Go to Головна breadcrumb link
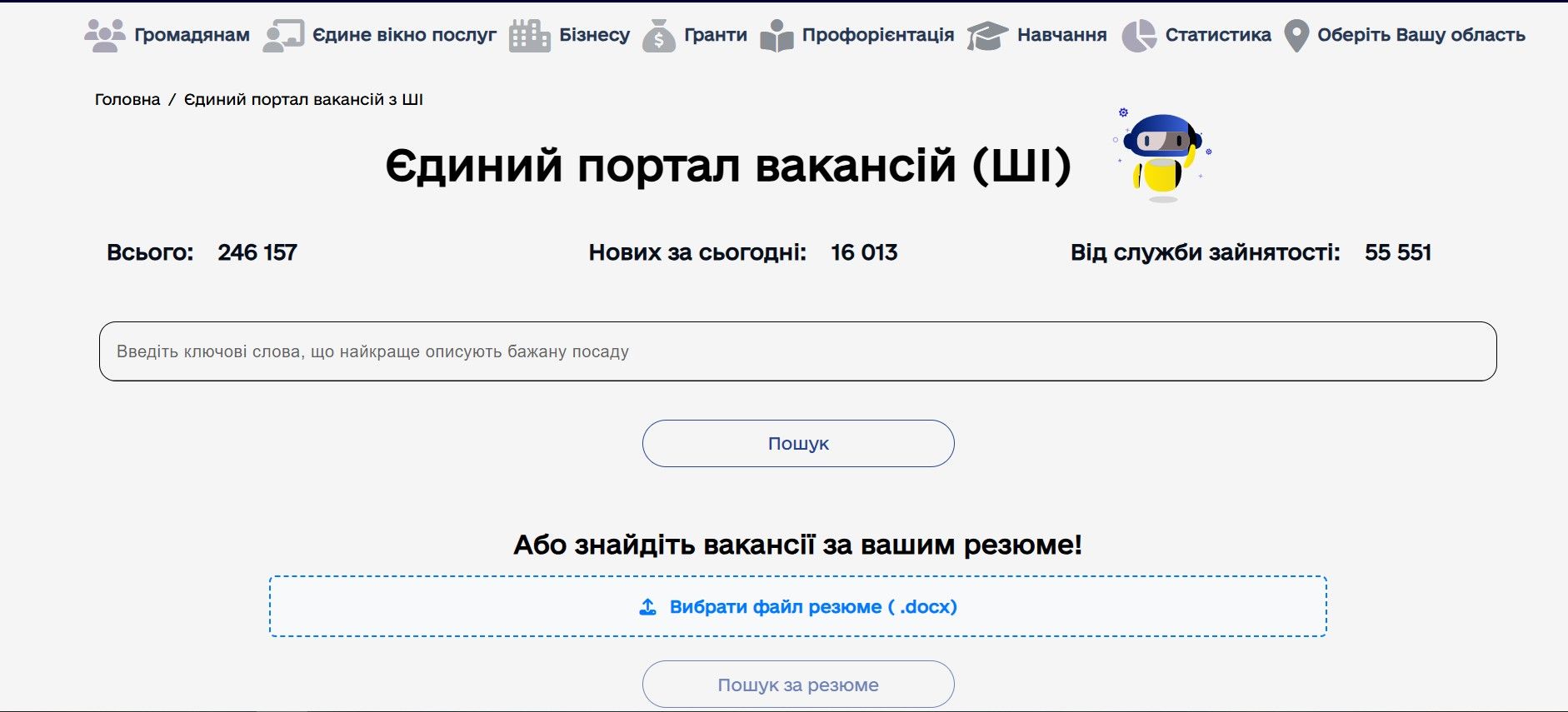Viewport: 1568px width, 712px height. click(127, 99)
